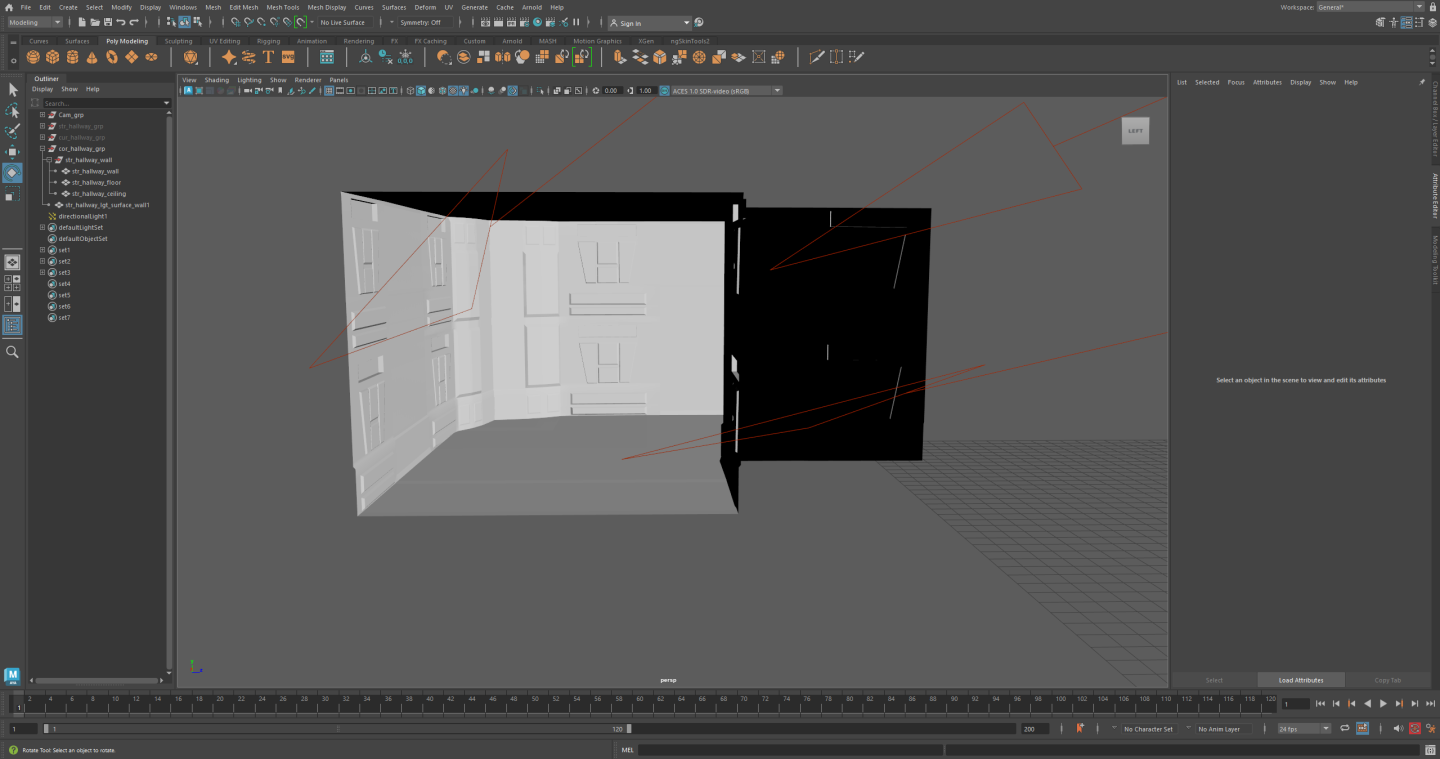
Task: Click the Load Attributes button
Action: pos(1301,680)
